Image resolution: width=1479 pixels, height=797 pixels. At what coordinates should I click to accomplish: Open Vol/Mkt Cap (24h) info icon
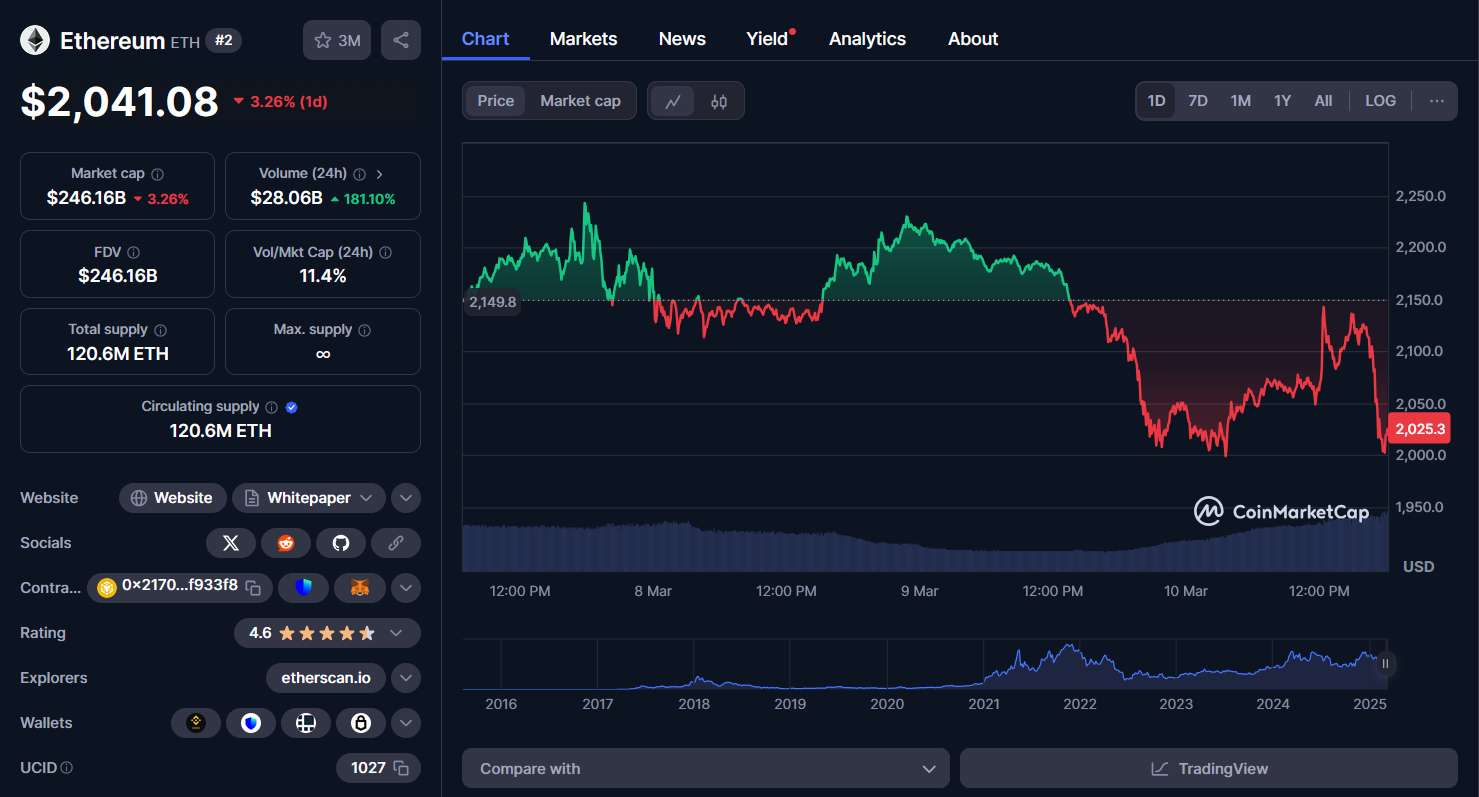pyautogui.click(x=385, y=253)
